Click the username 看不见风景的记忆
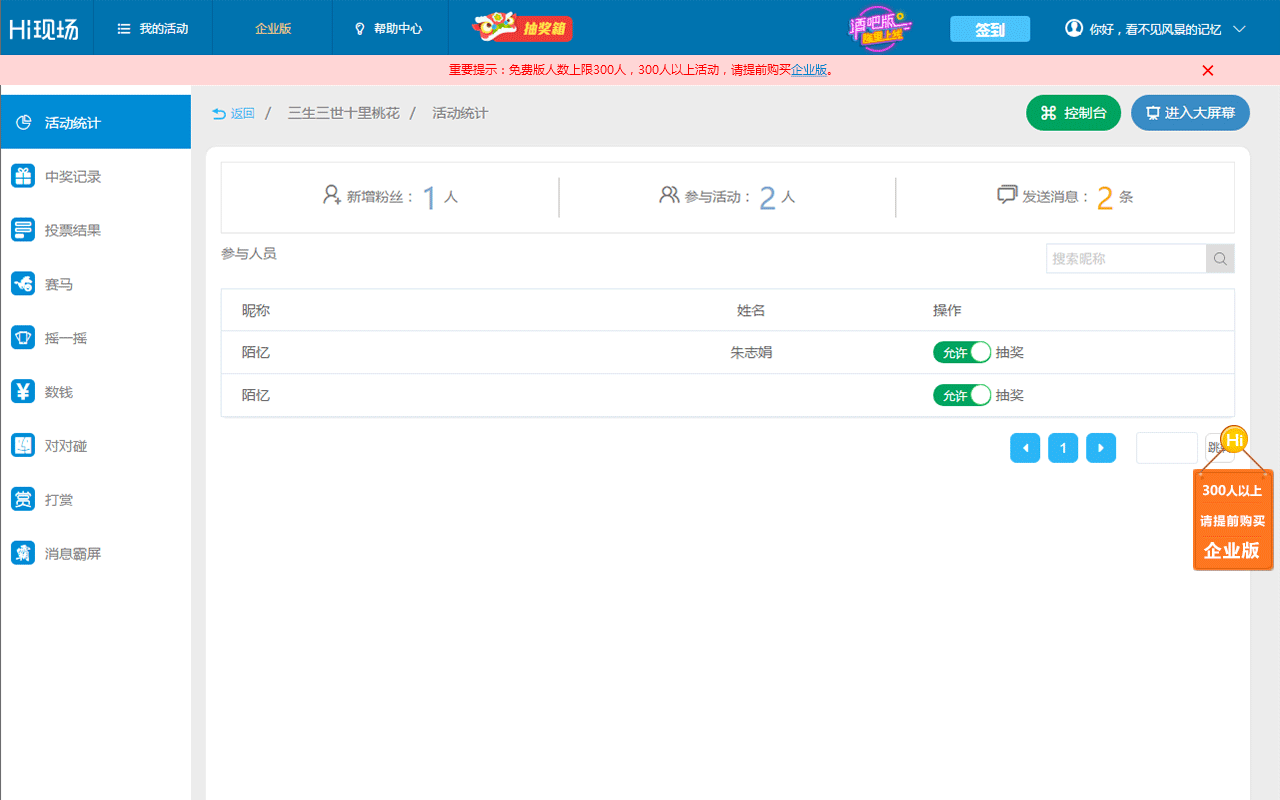 point(1173,30)
